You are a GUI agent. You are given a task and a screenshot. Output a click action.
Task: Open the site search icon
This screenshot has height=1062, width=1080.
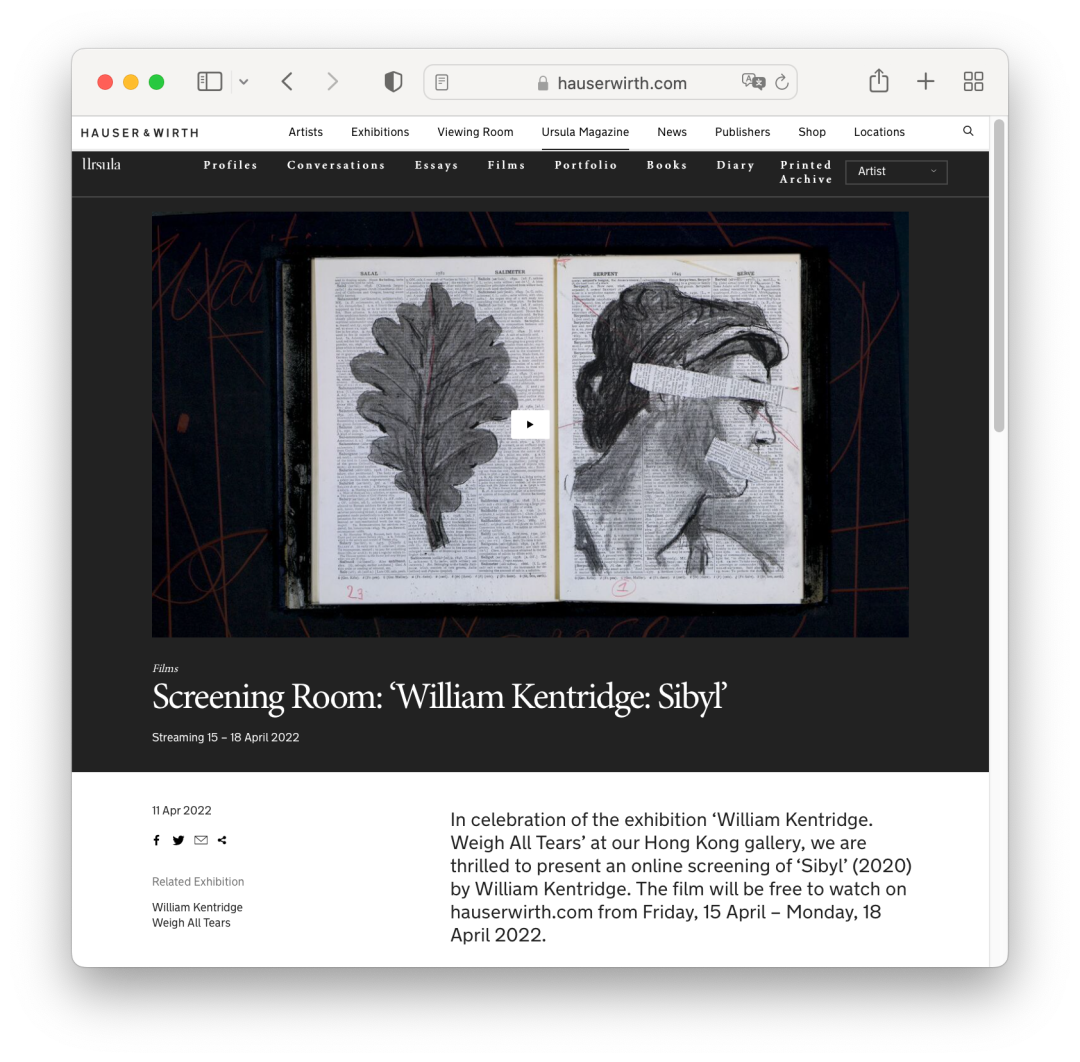pyautogui.click(x=968, y=131)
